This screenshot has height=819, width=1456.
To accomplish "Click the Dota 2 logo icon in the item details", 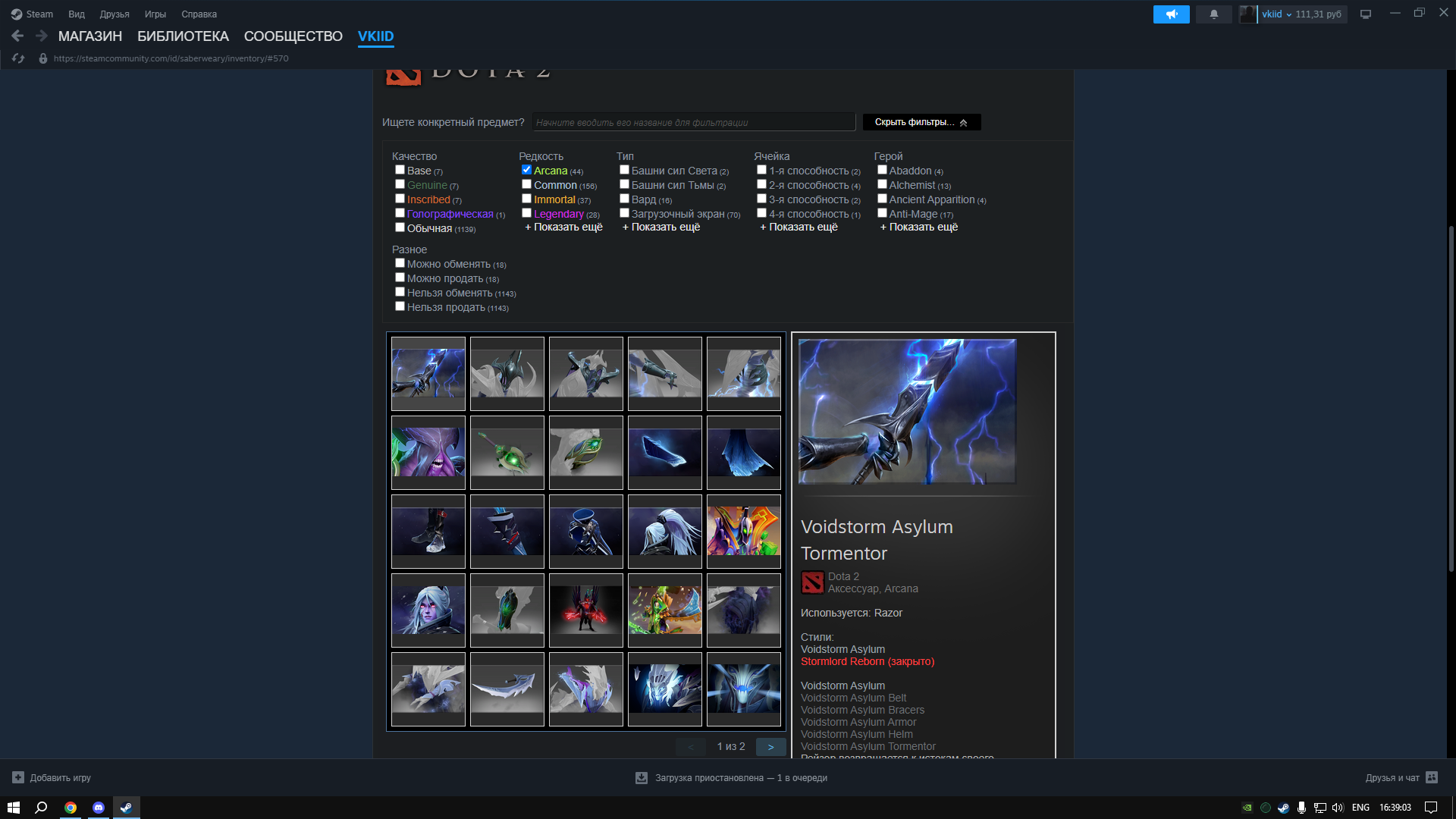I will tap(812, 582).
